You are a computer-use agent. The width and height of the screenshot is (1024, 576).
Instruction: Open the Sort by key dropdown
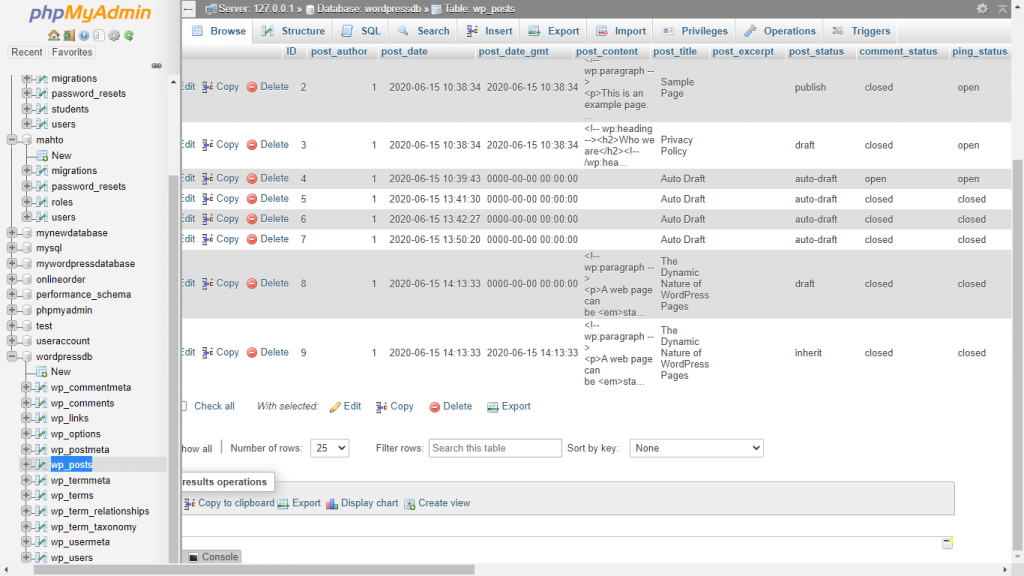[696, 448]
